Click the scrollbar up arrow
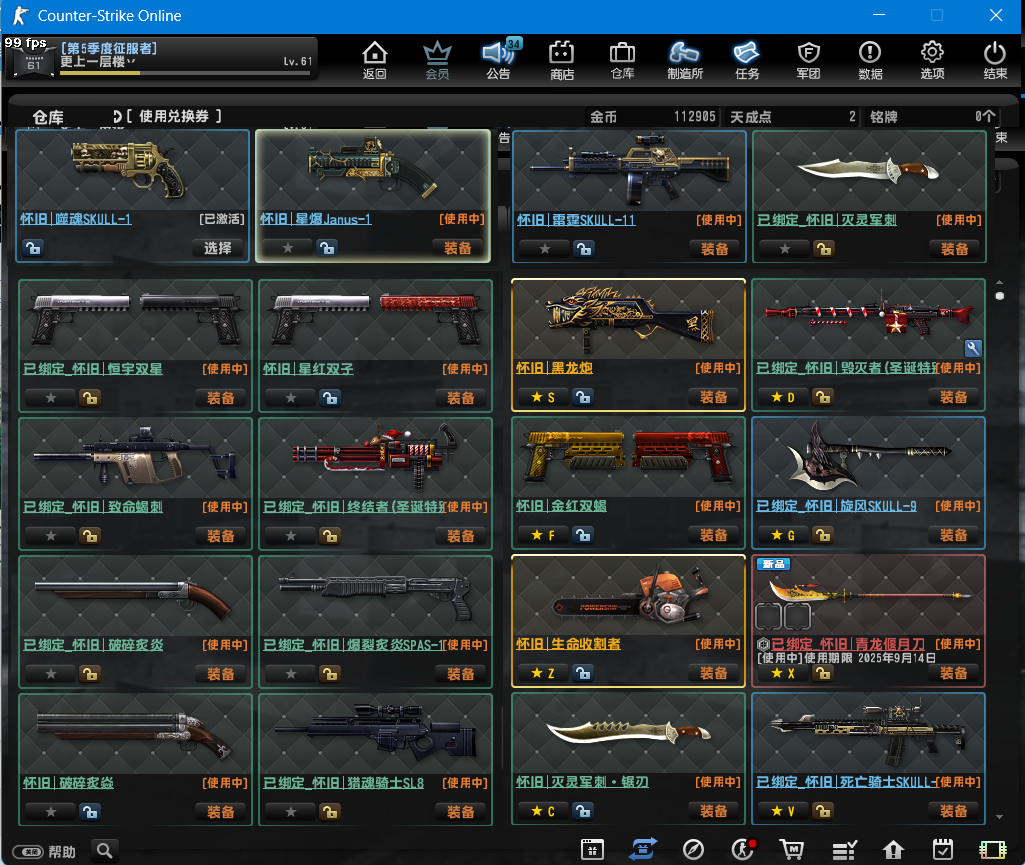 [x=999, y=282]
